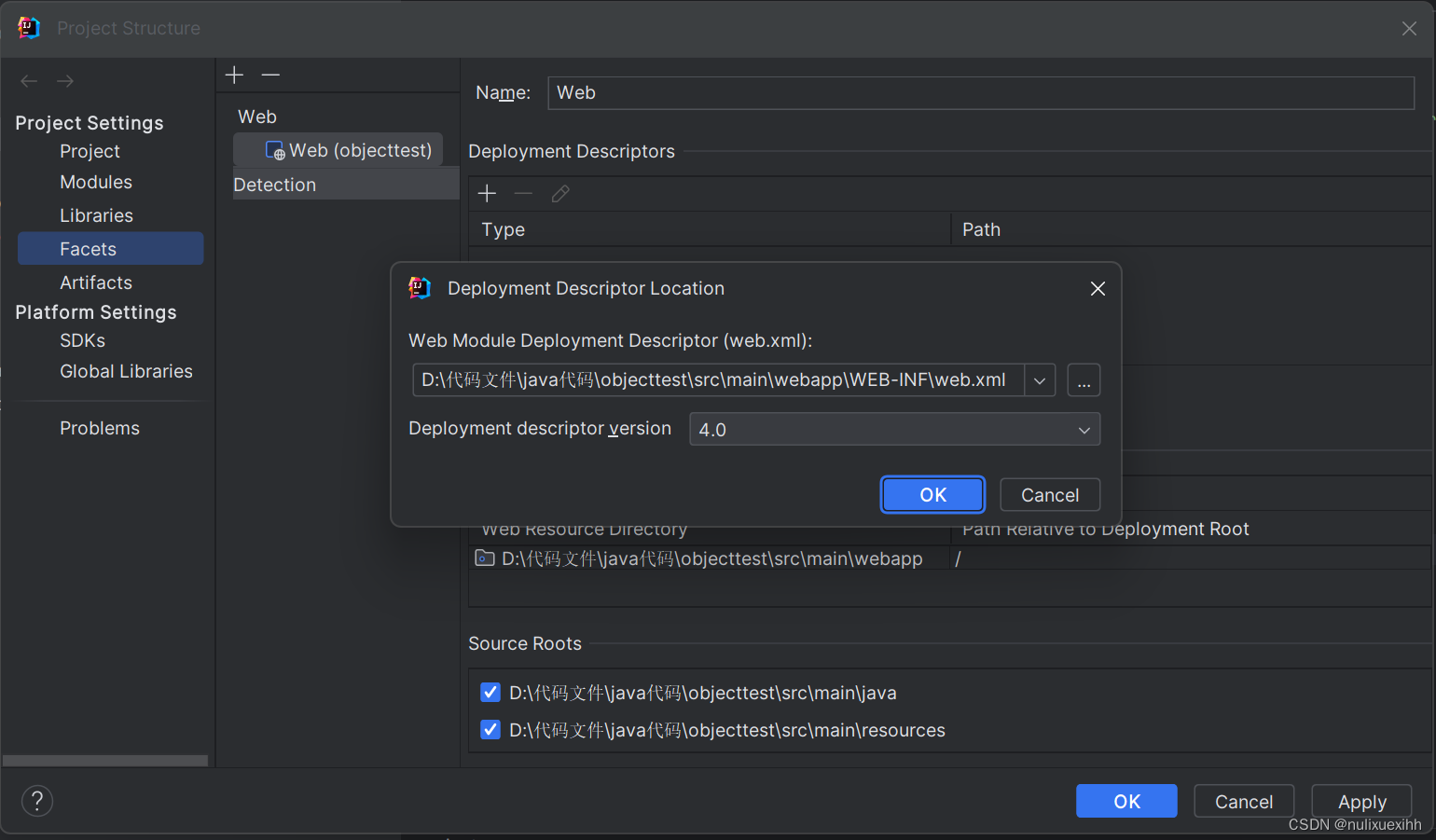Confirm the descriptor location with OK

pyautogui.click(x=932, y=494)
